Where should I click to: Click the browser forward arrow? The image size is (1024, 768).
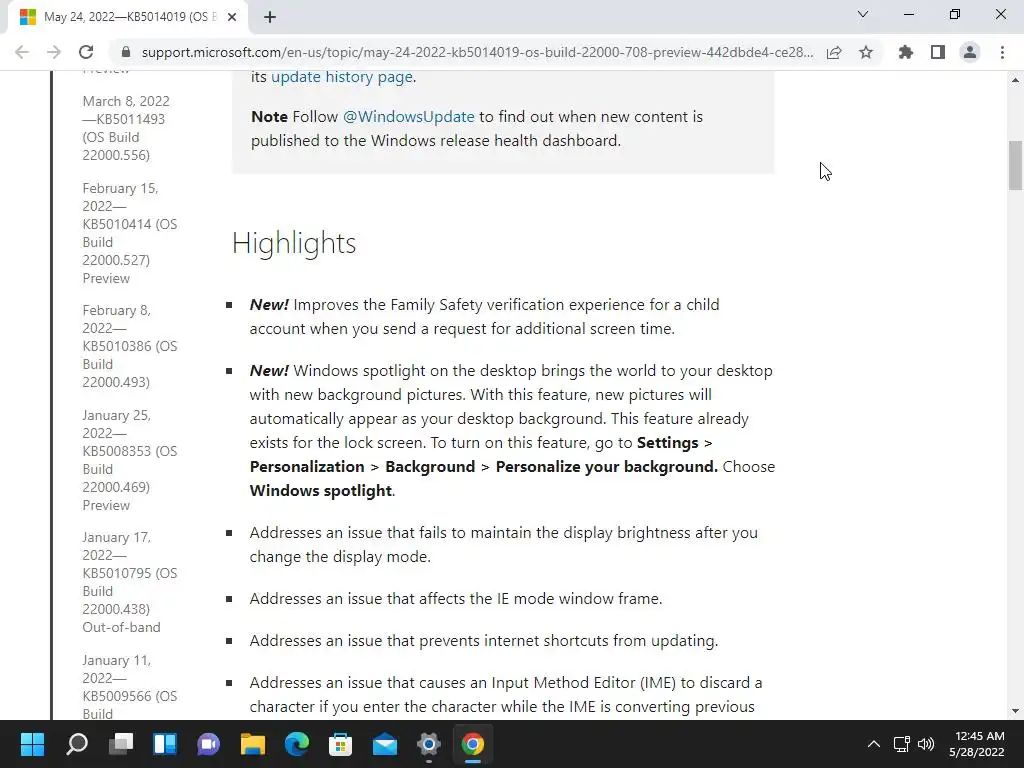click(54, 52)
